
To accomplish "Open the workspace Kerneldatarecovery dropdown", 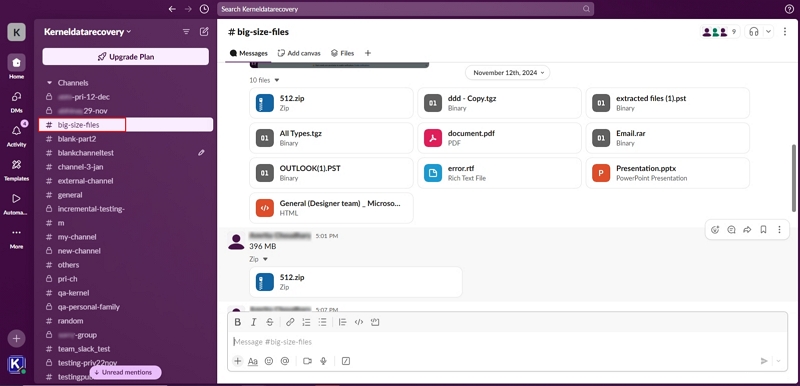I will click(88, 32).
